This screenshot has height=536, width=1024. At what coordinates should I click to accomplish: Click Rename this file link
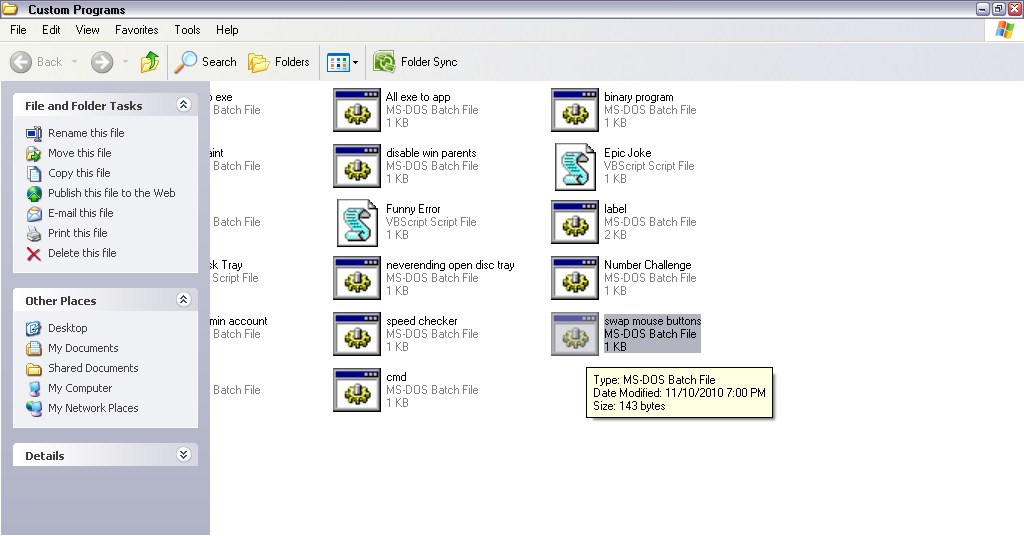tap(86, 133)
